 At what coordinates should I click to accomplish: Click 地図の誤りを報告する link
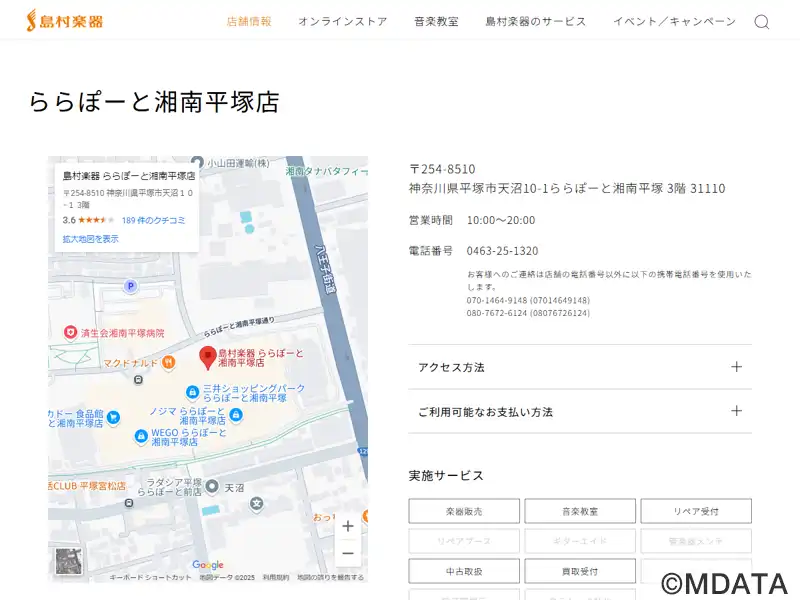pyautogui.click(x=331, y=578)
